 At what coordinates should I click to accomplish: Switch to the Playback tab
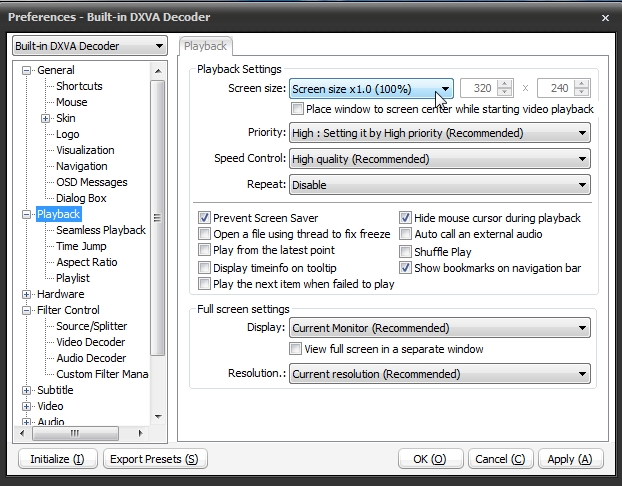pos(205,46)
